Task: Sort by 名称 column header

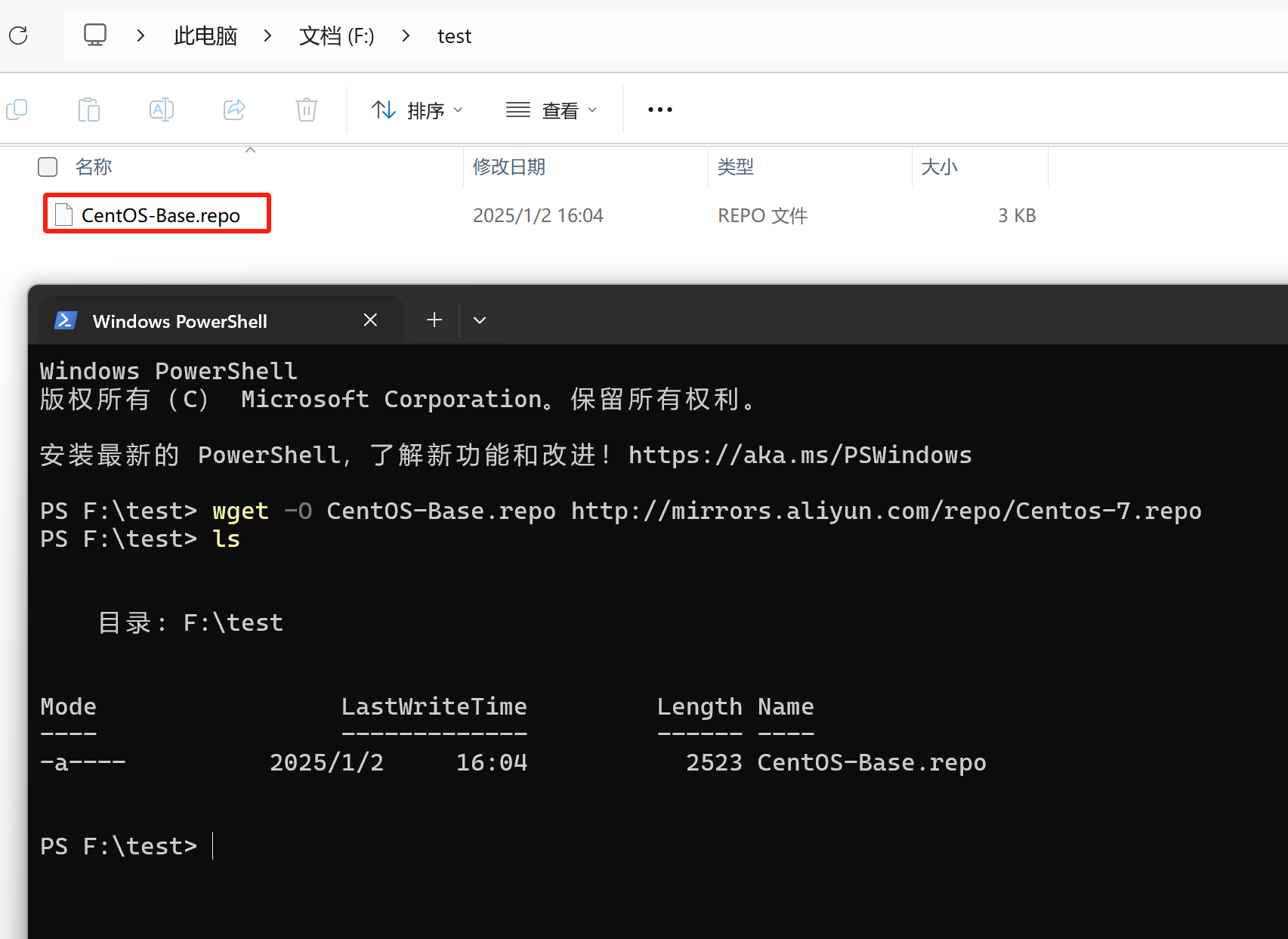Action: 94,167
